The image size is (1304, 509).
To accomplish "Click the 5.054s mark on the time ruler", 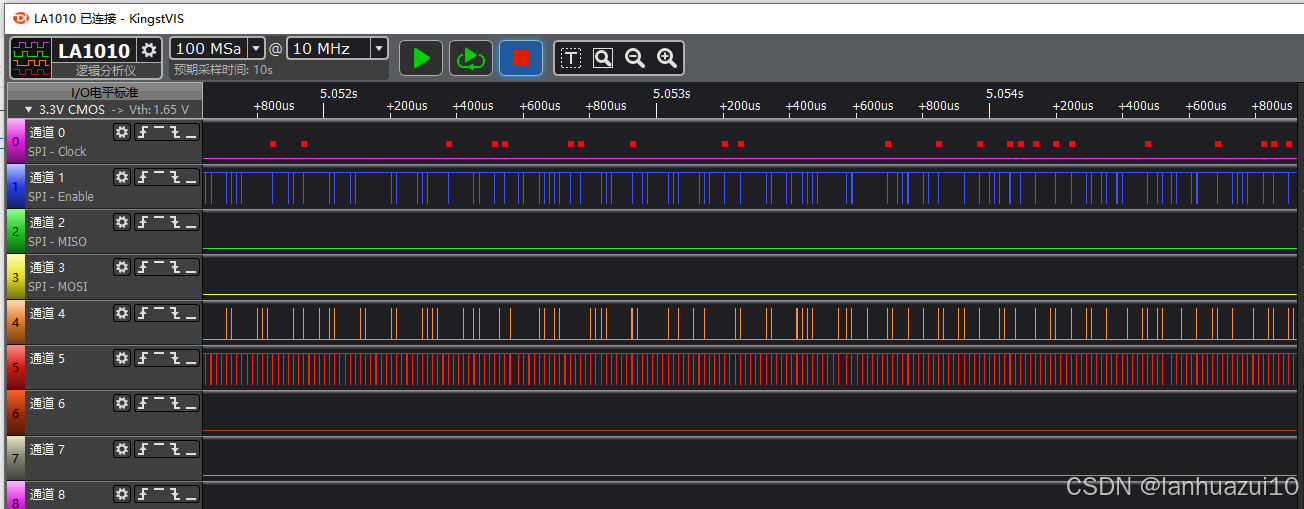I will coord(1004,93).
